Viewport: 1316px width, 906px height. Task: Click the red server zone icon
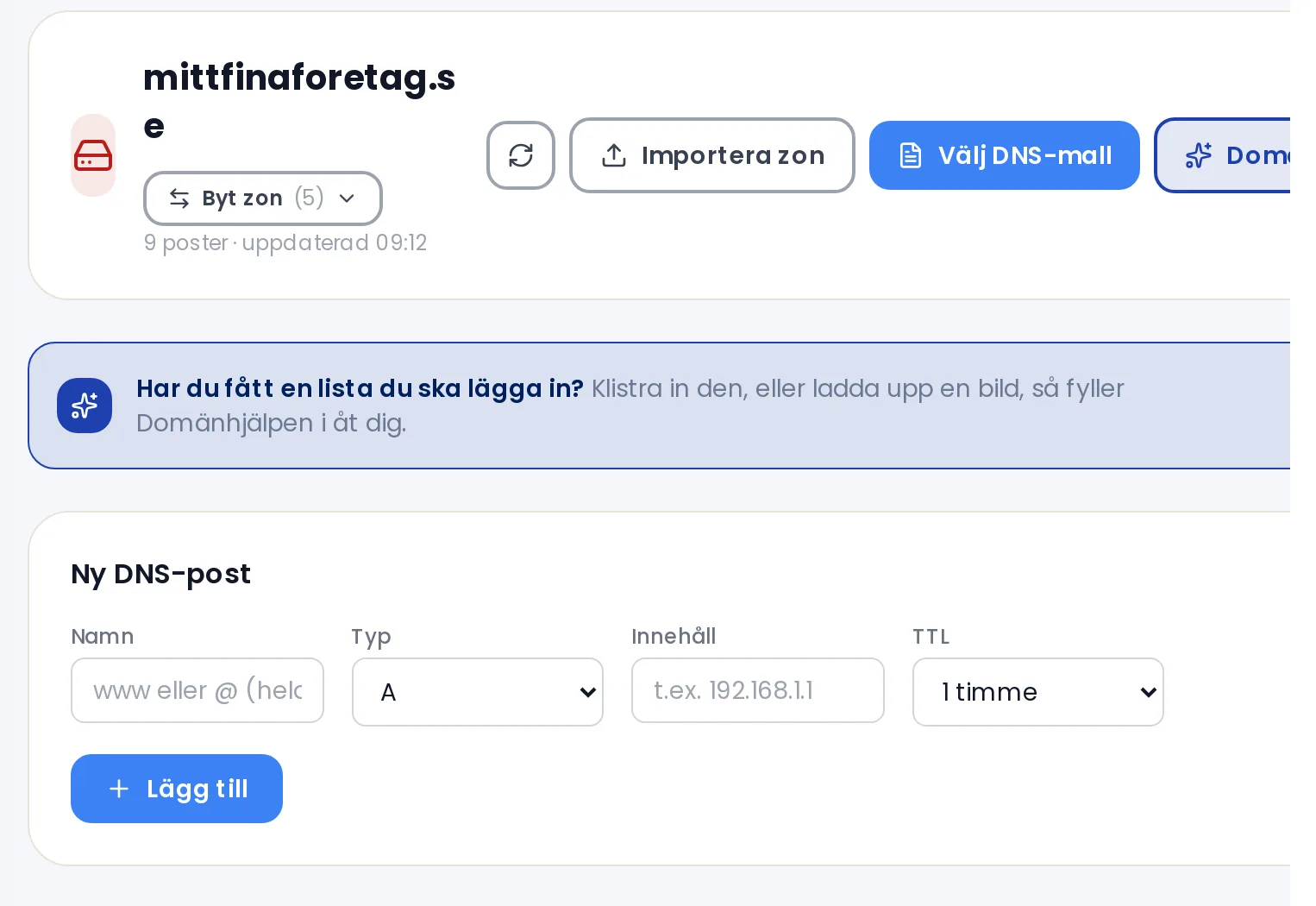tap(93, 155)
